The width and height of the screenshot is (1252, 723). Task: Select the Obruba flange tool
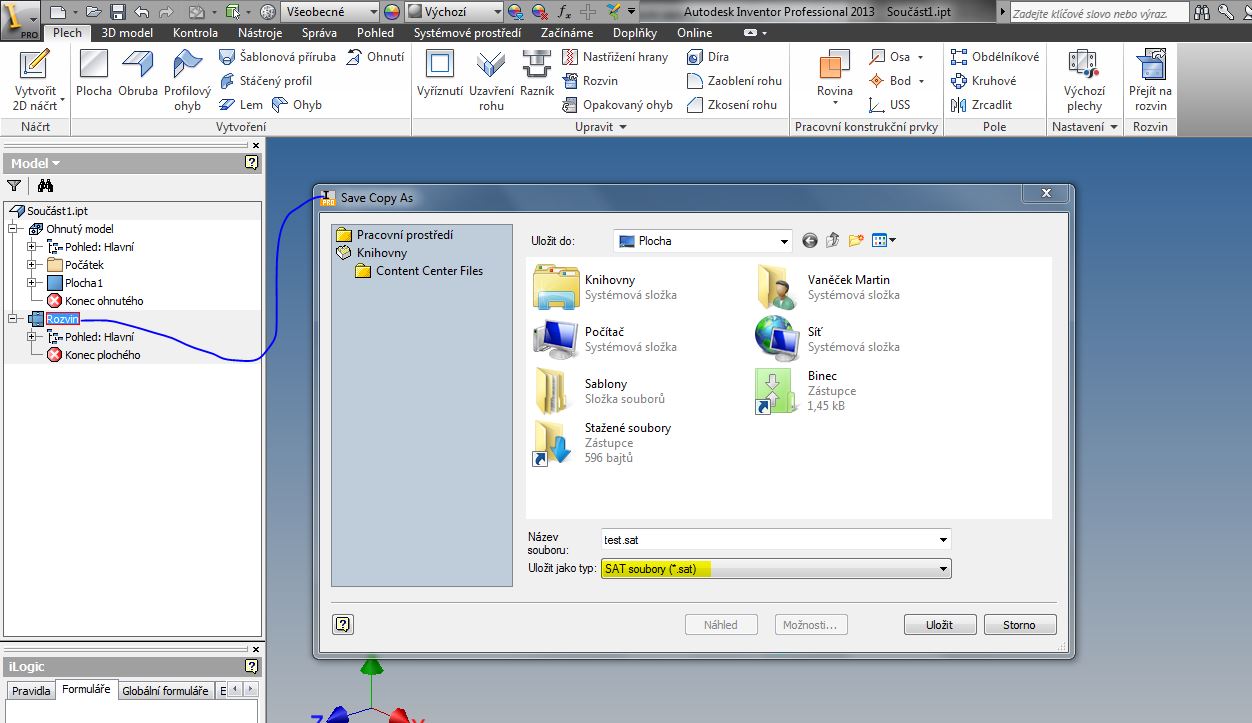[138, 66]
